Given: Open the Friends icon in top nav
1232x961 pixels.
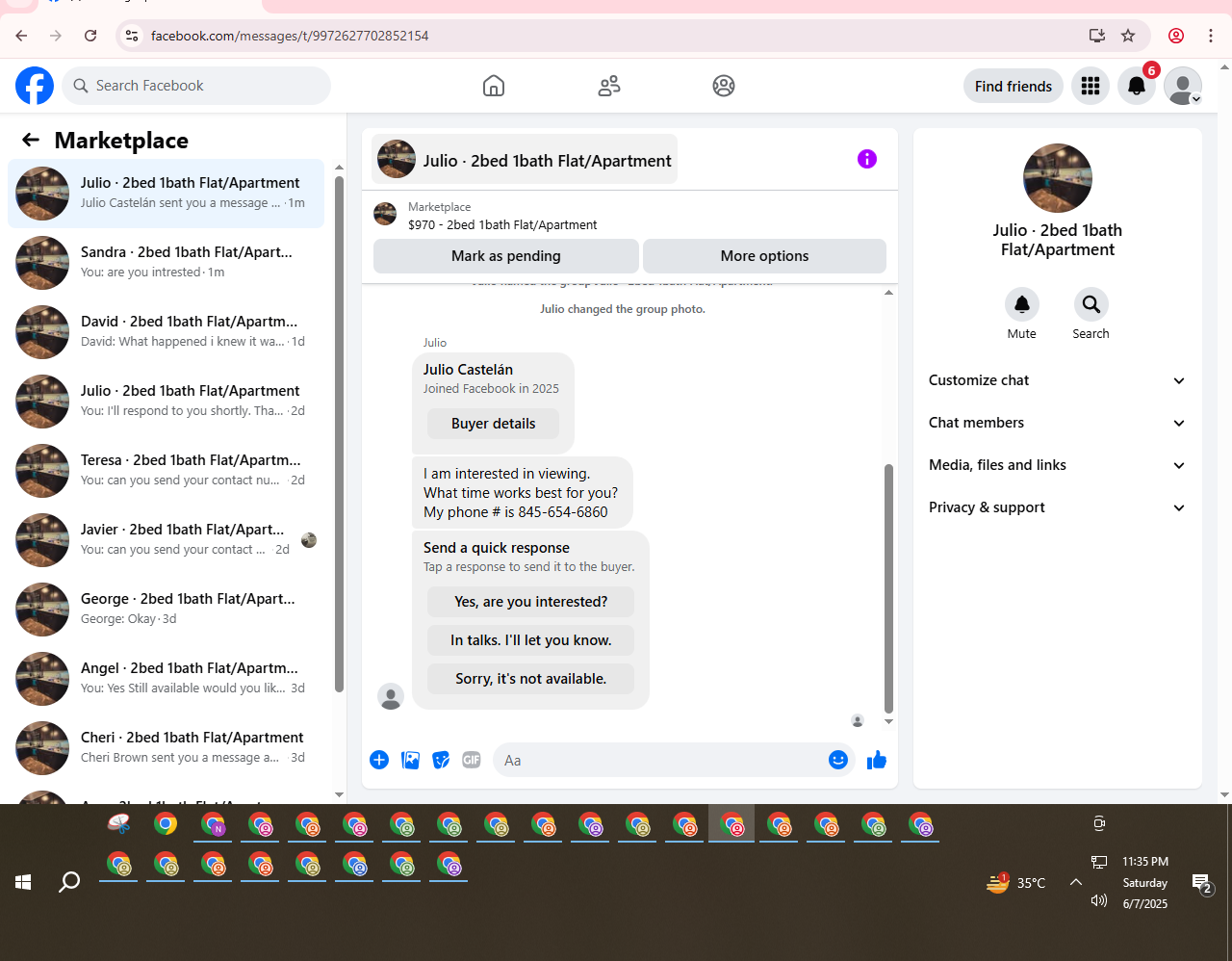Looking at the screenshot, I should pos(609,86).
